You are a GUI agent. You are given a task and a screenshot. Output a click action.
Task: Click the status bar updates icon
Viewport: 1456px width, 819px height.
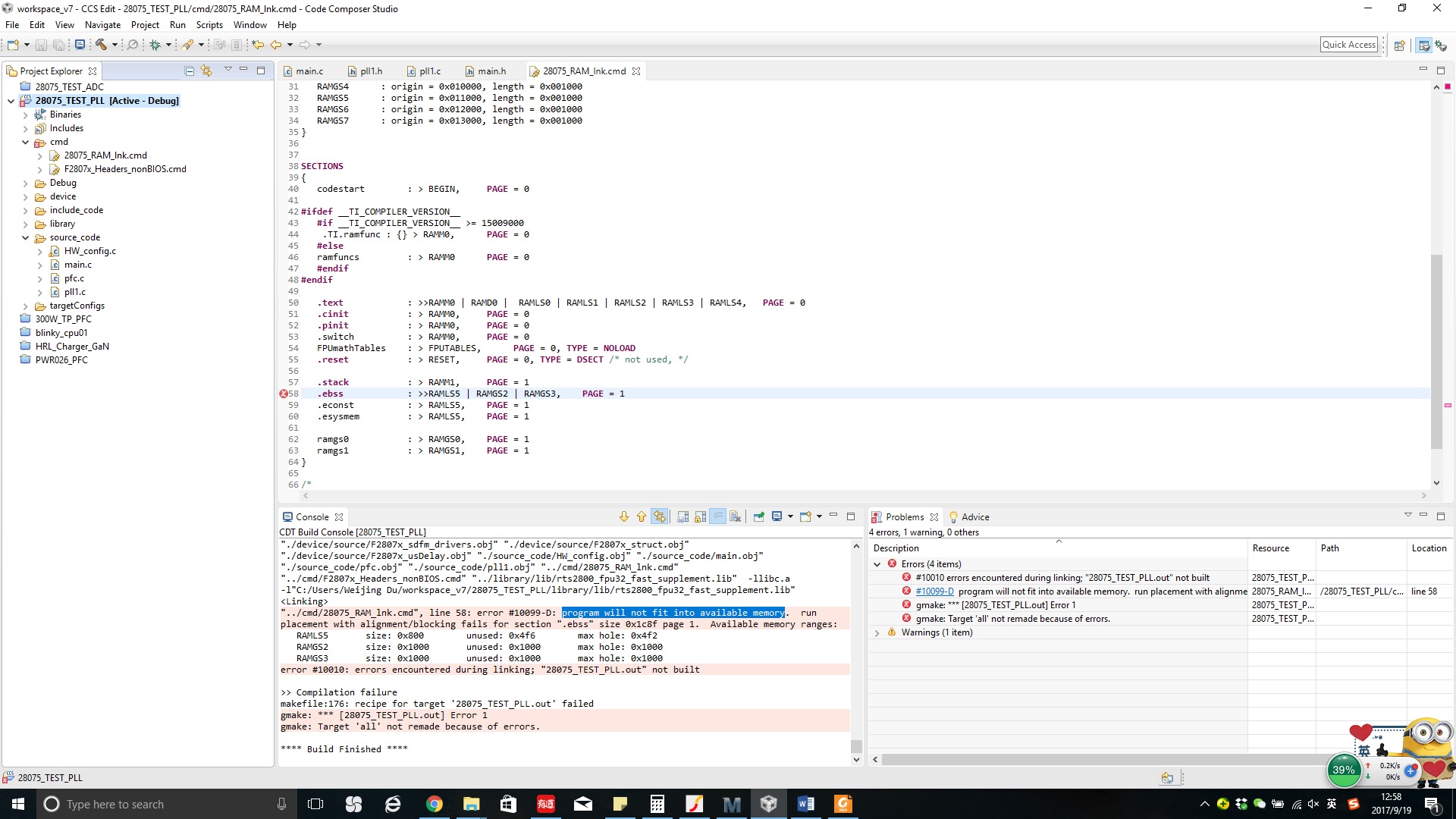[x=1167, y=778]
